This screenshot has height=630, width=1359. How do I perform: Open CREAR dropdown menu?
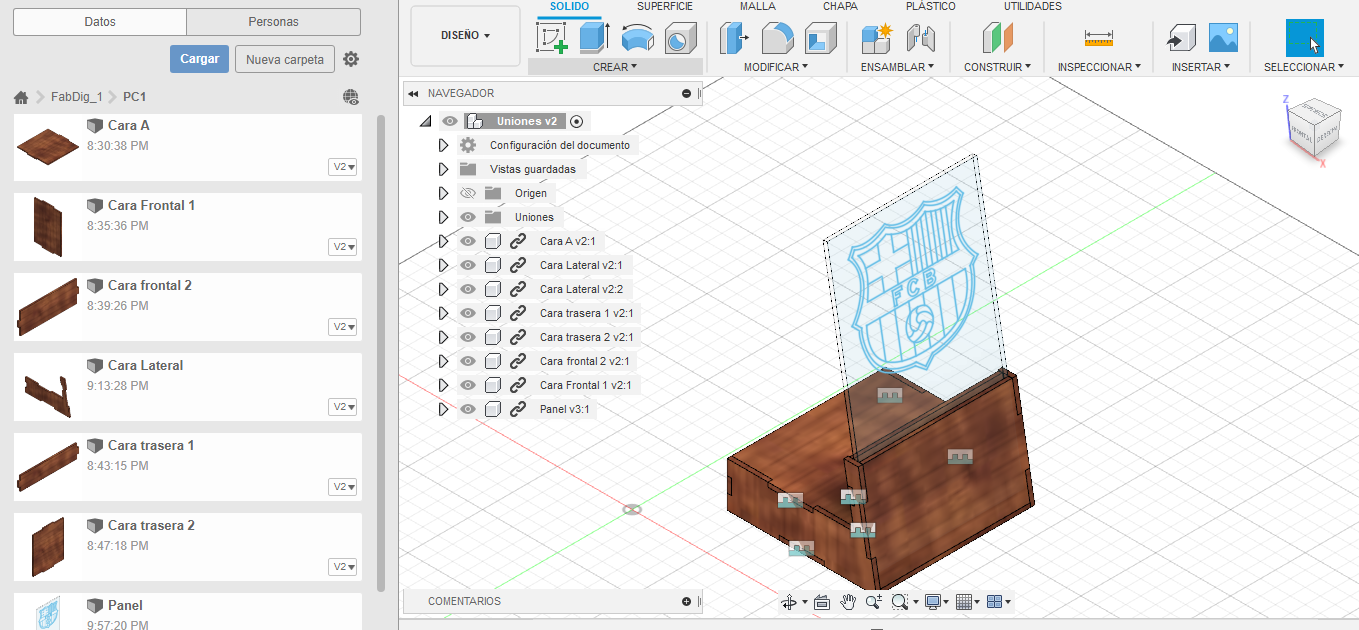point(615,67)
